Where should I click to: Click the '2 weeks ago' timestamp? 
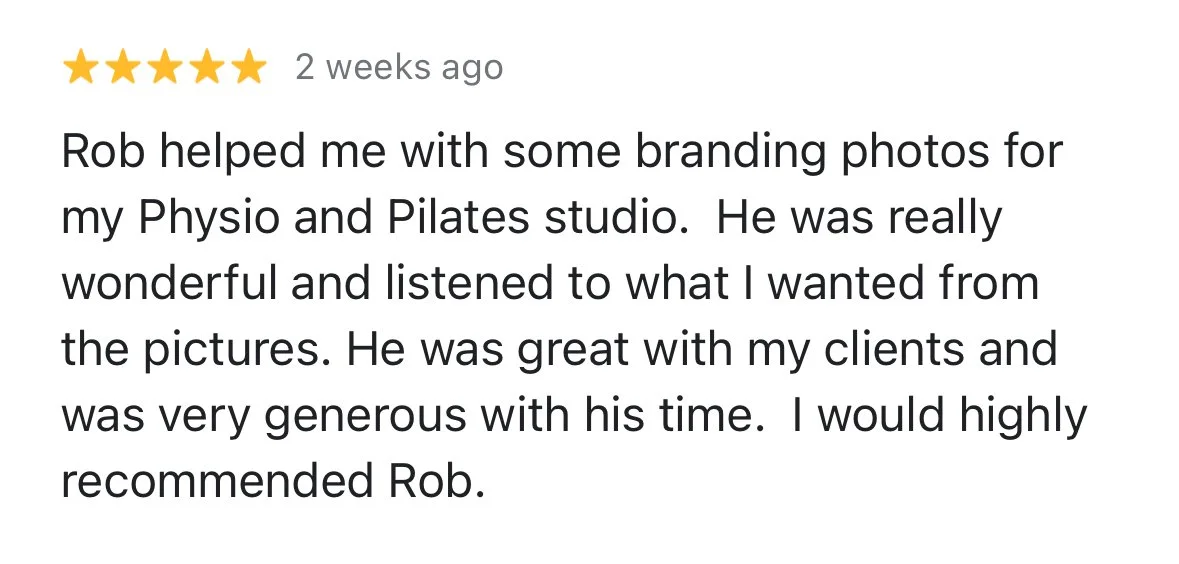(x=399, y=68)
